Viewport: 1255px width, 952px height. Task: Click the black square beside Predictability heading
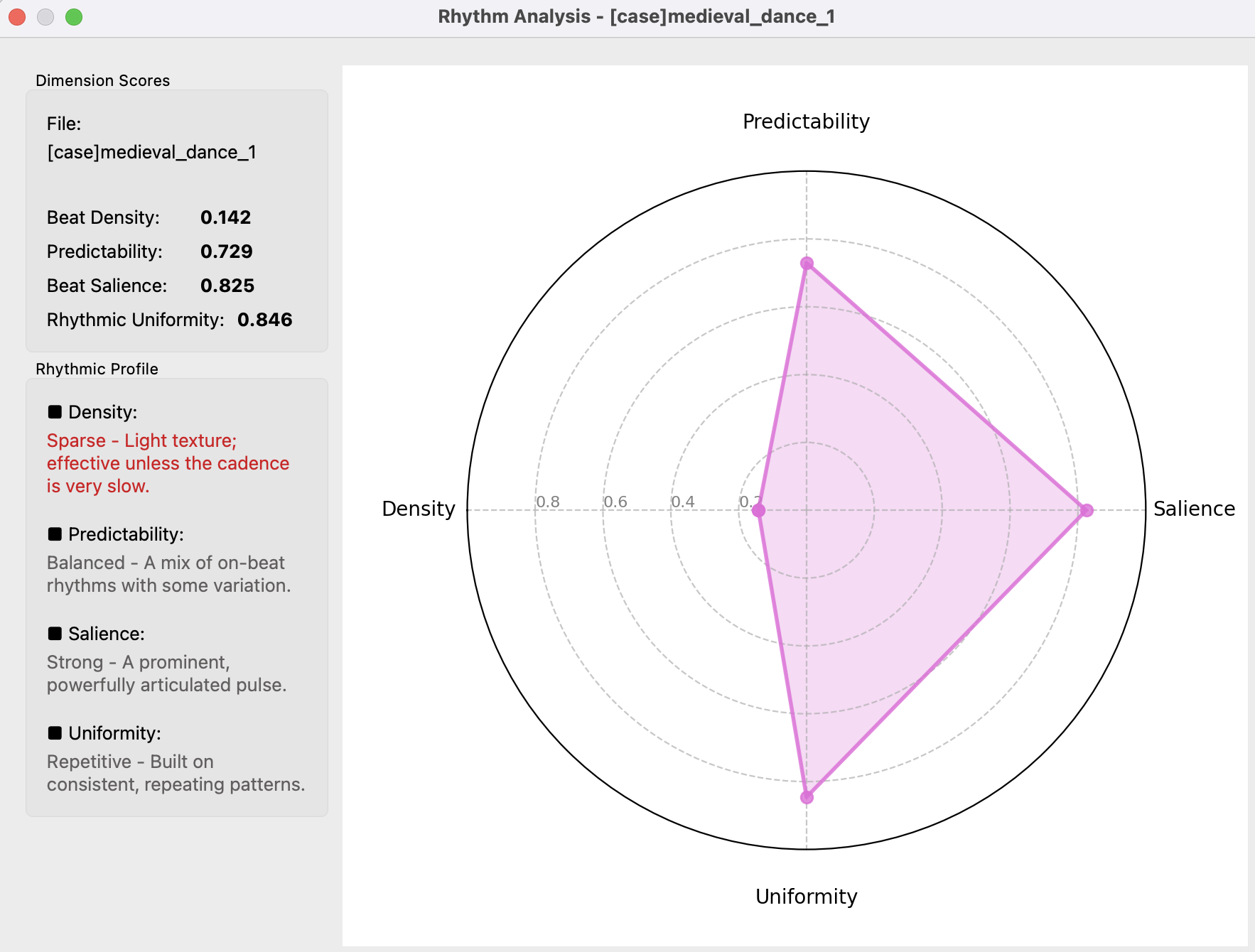click(x=55, y=534)
